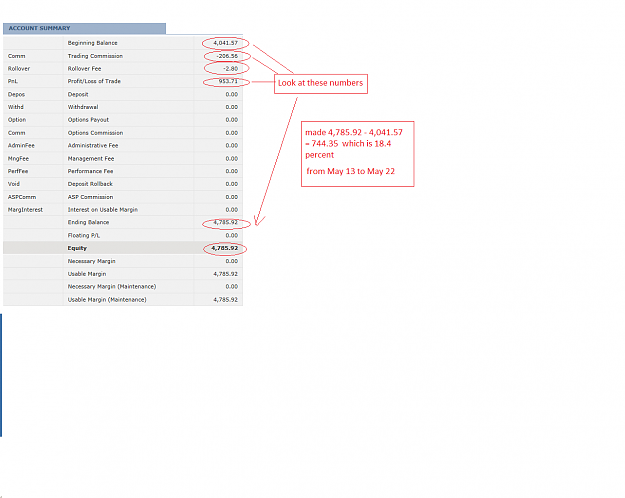
Task: Select the 'Administrative Fee' label
Action: tap(93, 146)
